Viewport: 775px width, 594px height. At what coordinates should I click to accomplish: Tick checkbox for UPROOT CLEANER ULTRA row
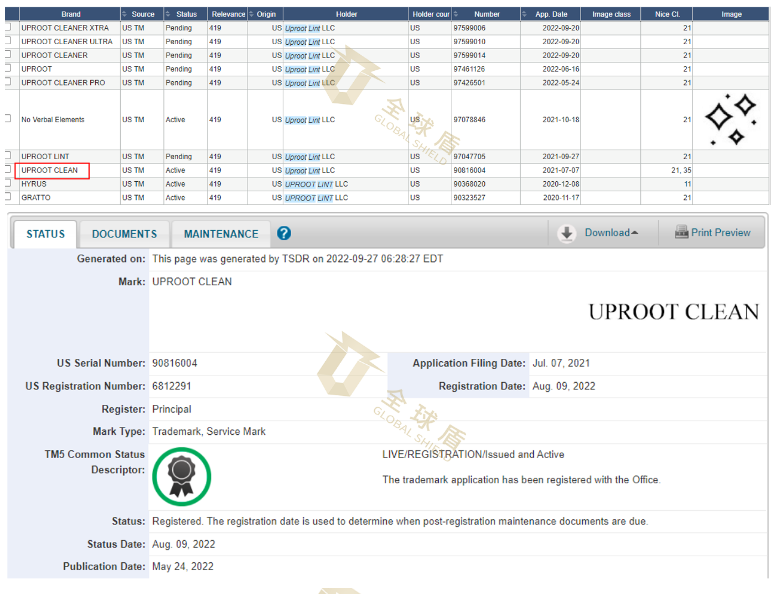[x=7, y=41]
